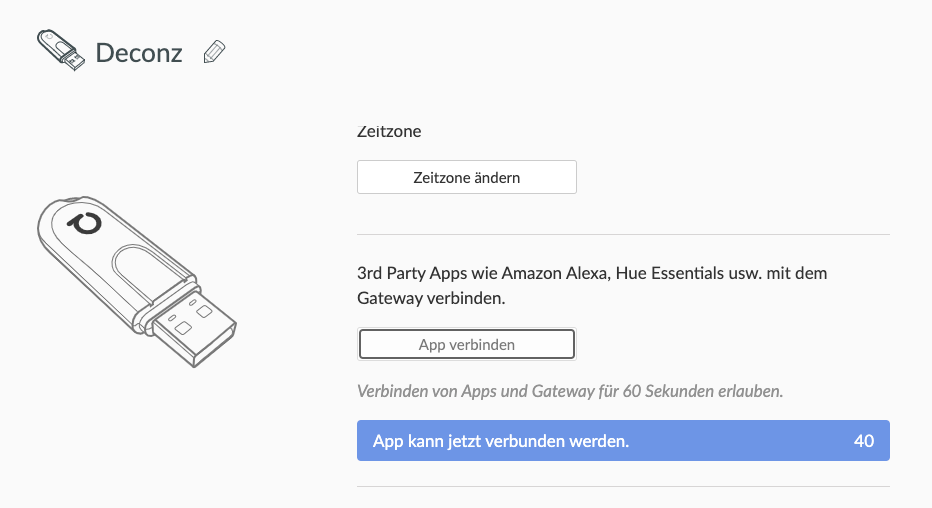Click the Deconz gateway name heading
The width and height of the screenshot is (932, 508).
139,53
